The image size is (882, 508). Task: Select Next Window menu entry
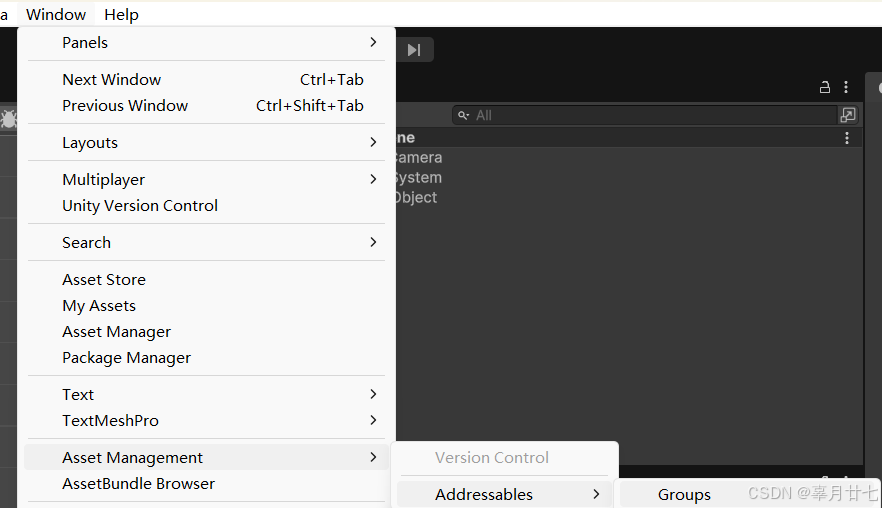[207, 80]
